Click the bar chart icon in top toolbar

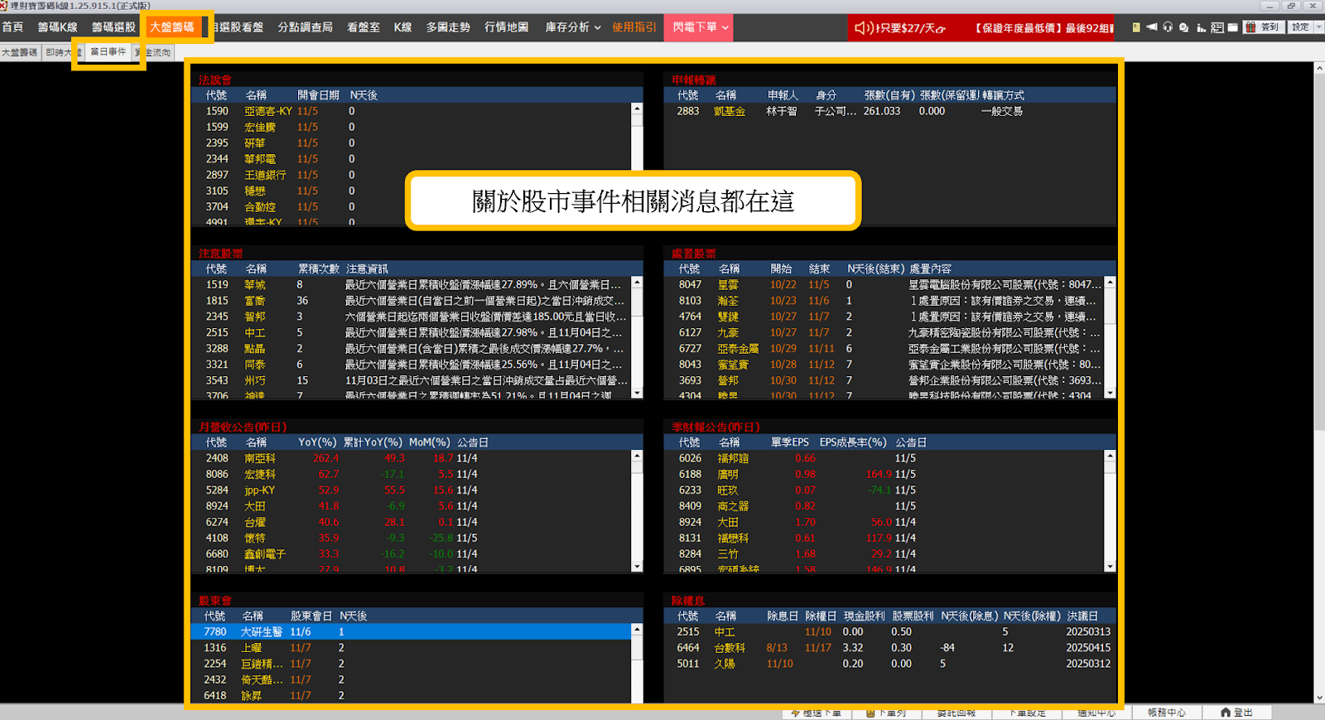click(1201, 28)
